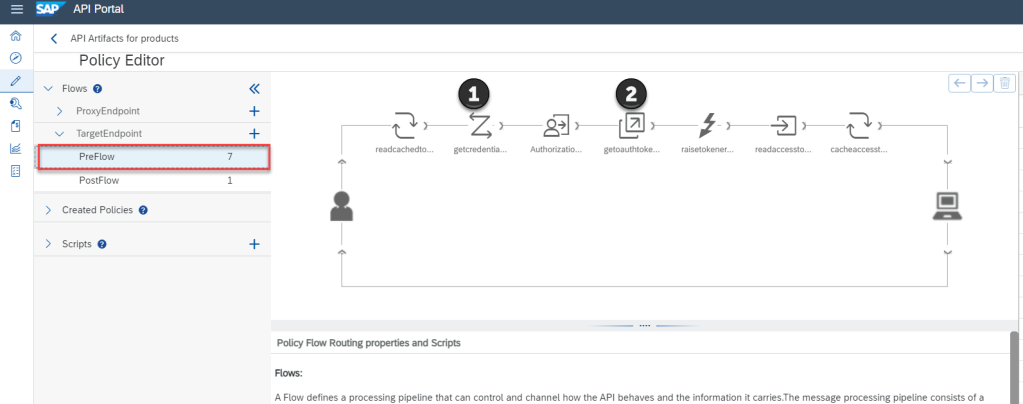Open the Discover compass icon

click(x=15, y=59)
